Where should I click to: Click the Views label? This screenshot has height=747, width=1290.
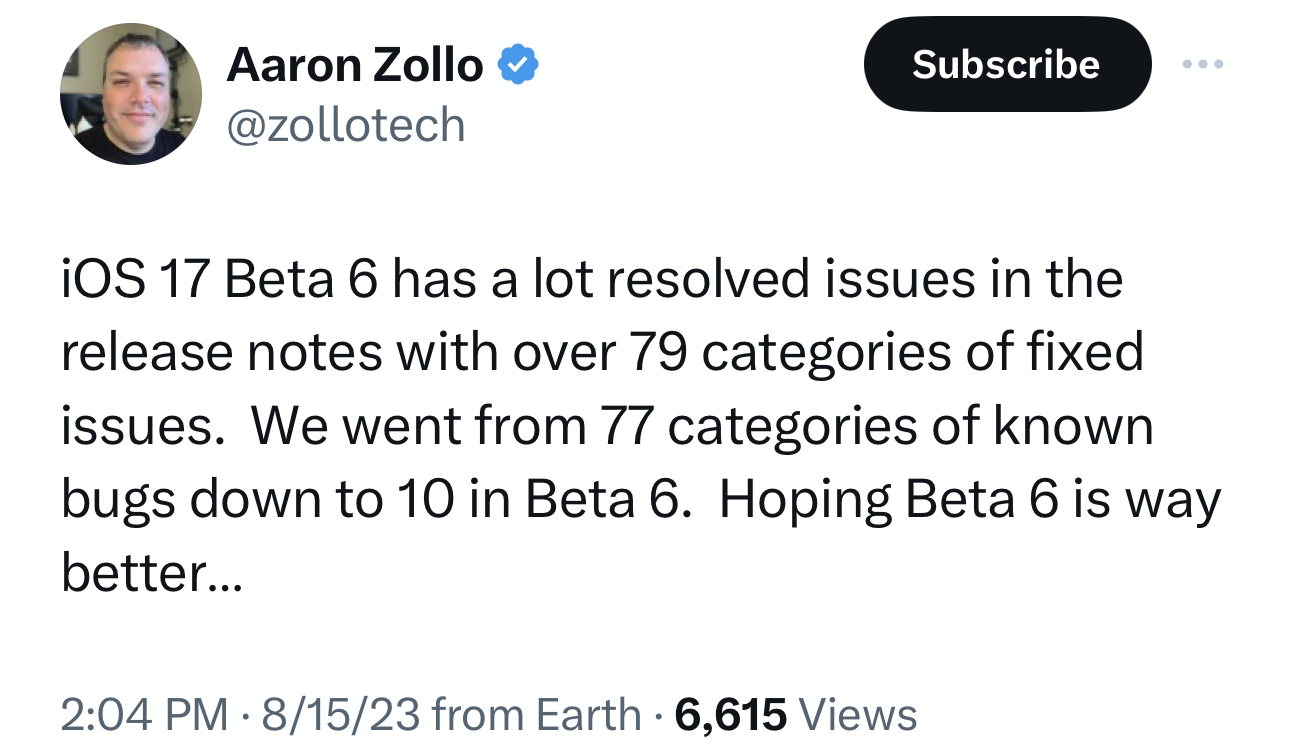click(859, 714)
